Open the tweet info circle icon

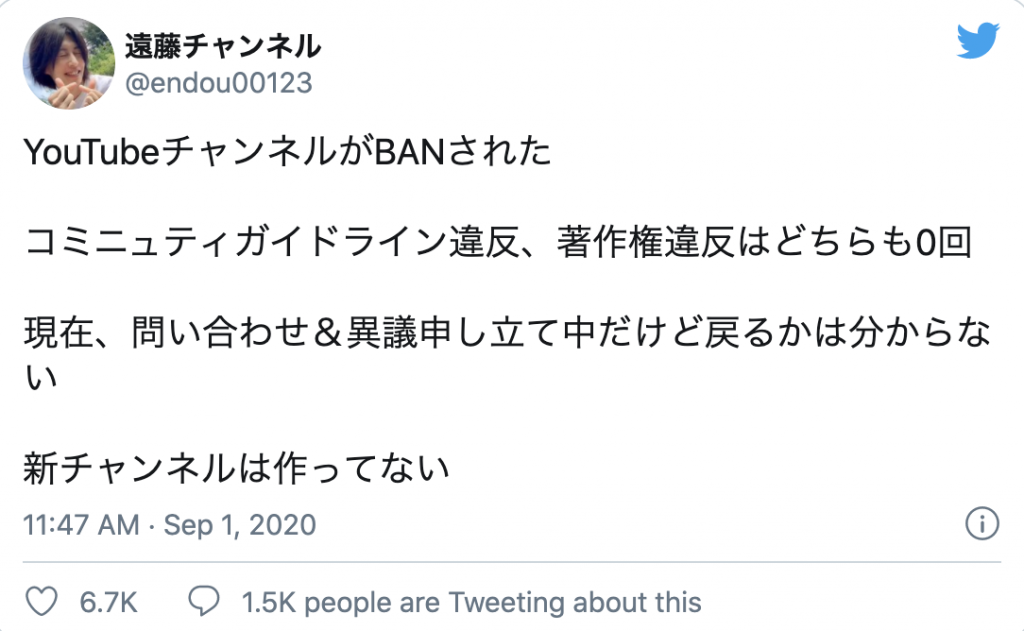coord(981,523)
